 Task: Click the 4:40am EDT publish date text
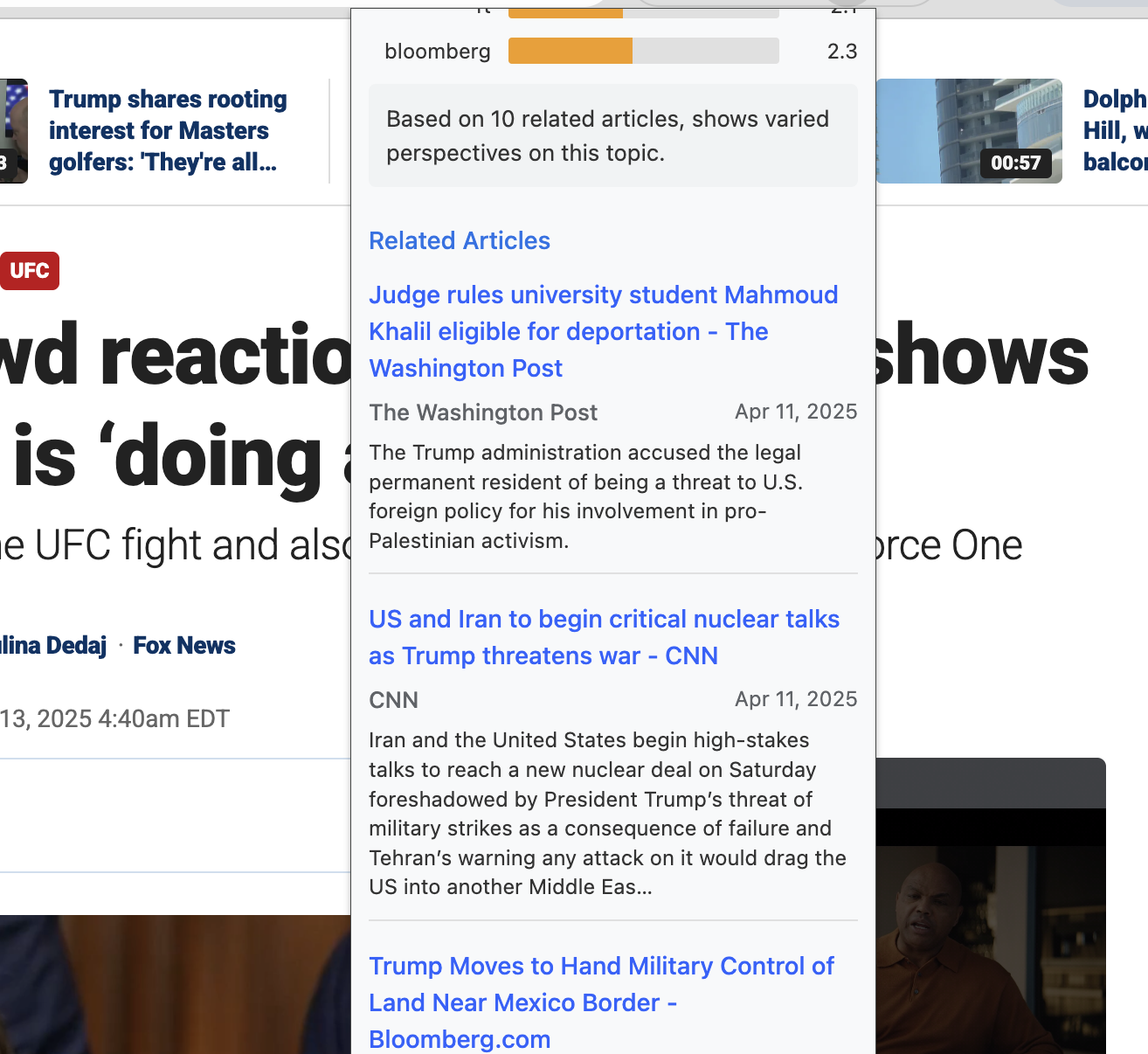tap(114, 719)
